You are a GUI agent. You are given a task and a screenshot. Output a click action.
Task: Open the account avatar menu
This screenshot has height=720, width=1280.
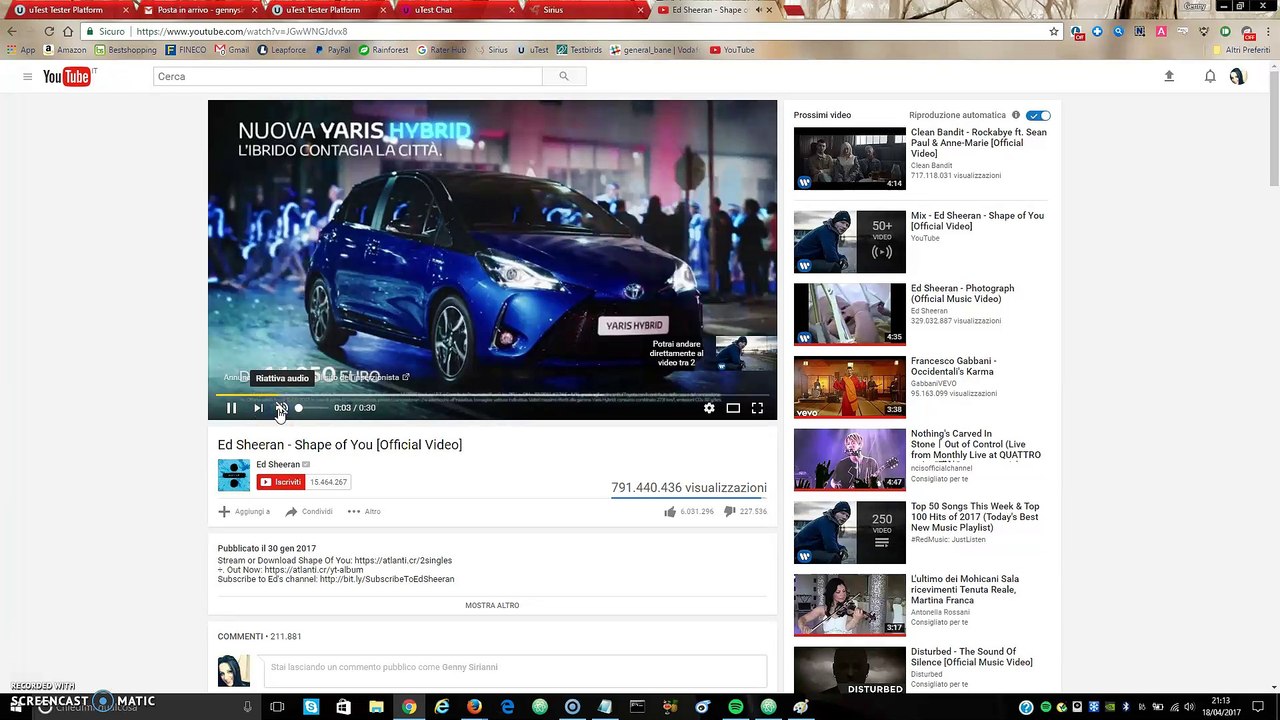pyautogui.click(x=1238, y=76)
